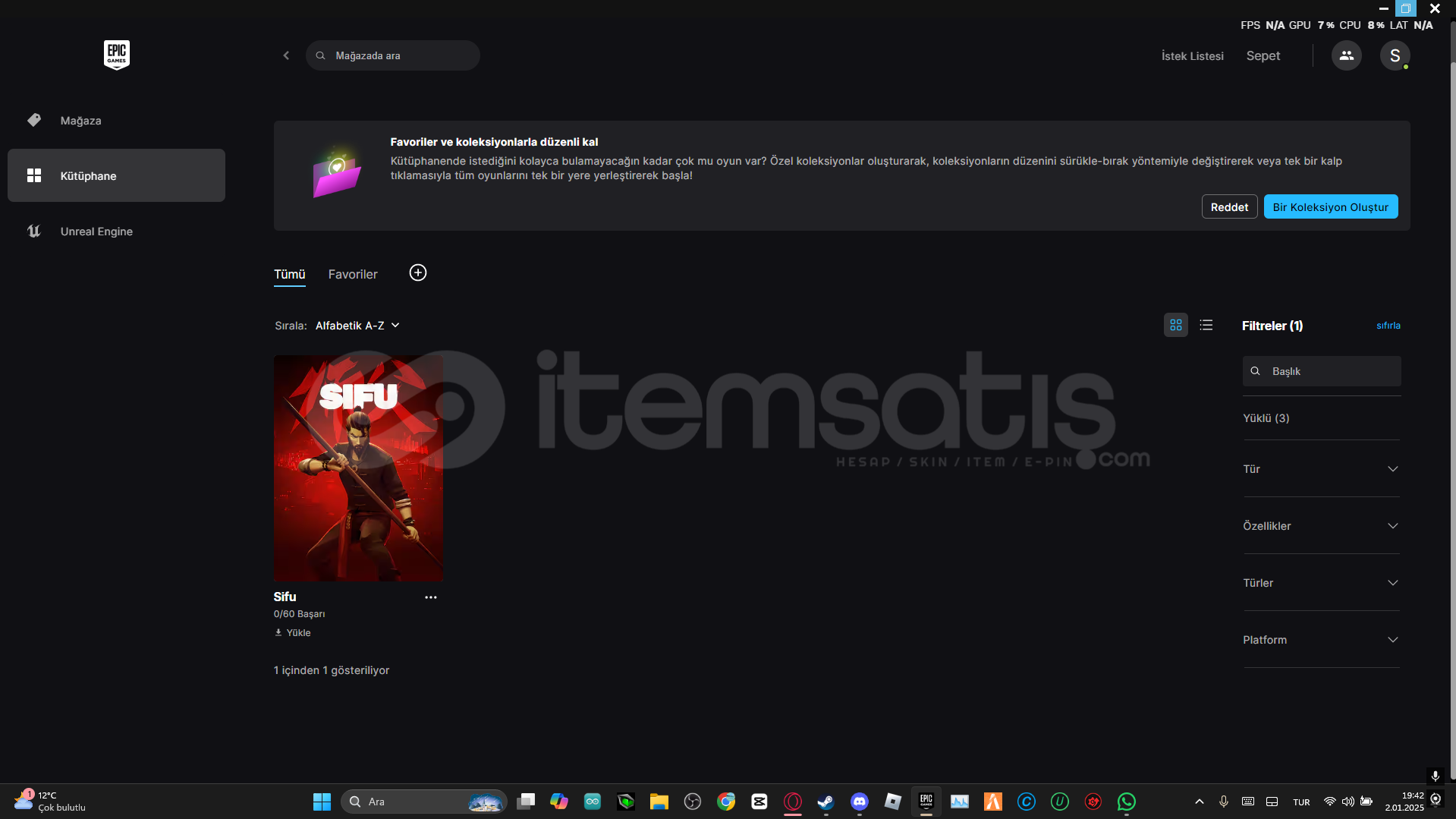Viewport: 1456px width, 819px height.
Task: Open the Sepet cart
Action: click(x=1263, y=55)
